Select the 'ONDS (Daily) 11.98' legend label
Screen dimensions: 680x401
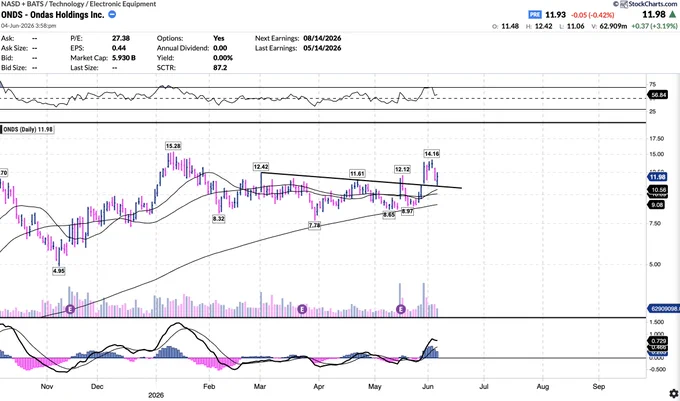tap(28, 129)
